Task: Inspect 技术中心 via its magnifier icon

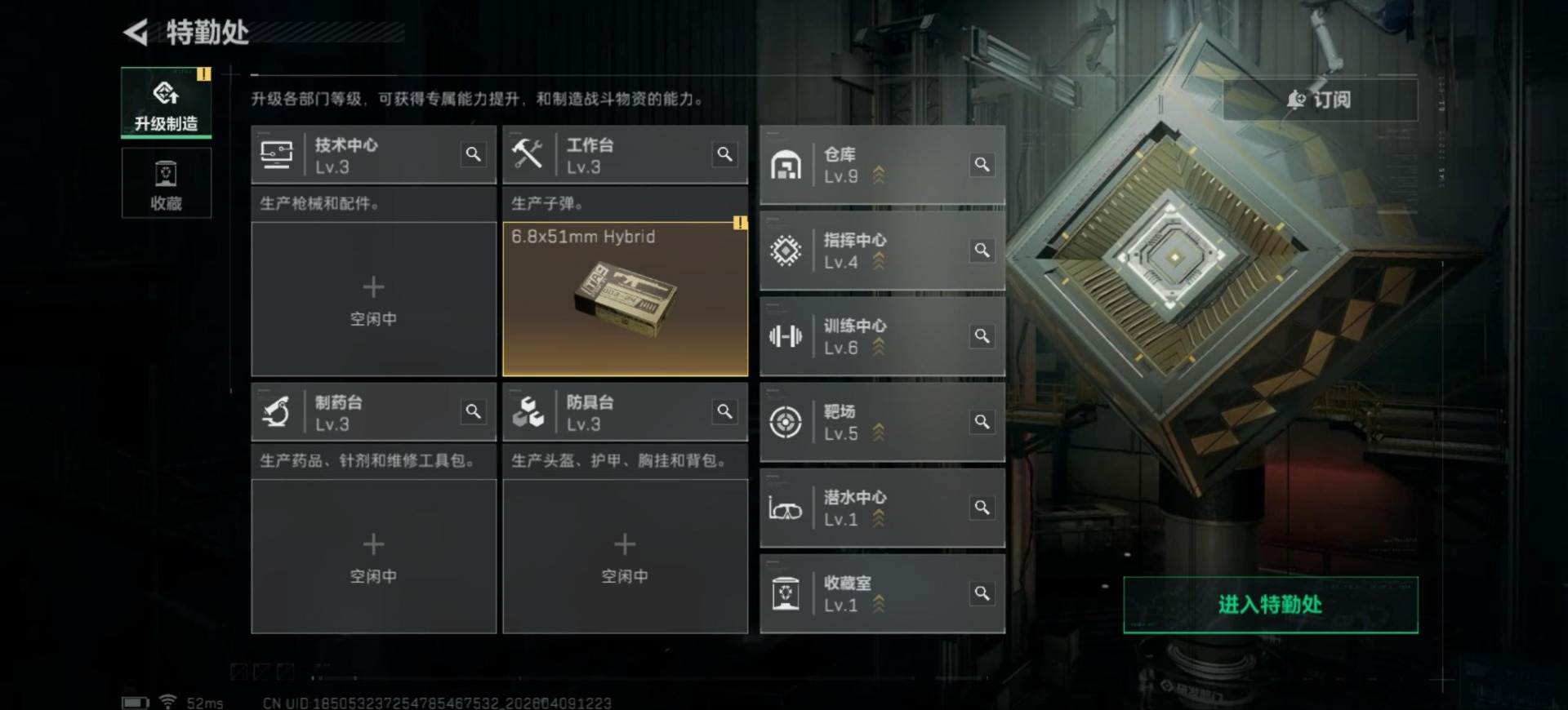Action: 473,154
